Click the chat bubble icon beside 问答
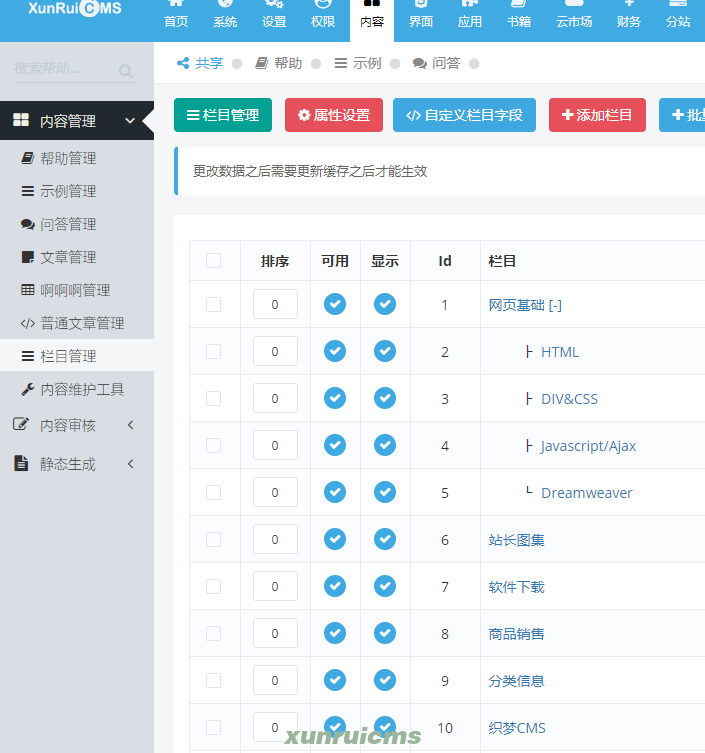This screenshot has height=753, width=705. 419,63
